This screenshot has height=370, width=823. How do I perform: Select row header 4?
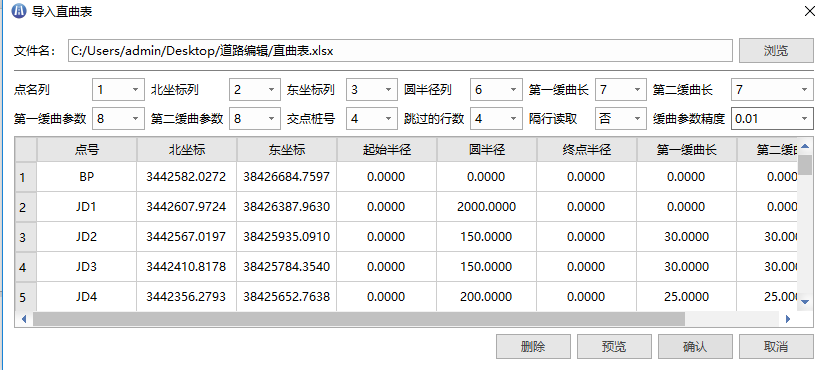click(x=25, y=267)
